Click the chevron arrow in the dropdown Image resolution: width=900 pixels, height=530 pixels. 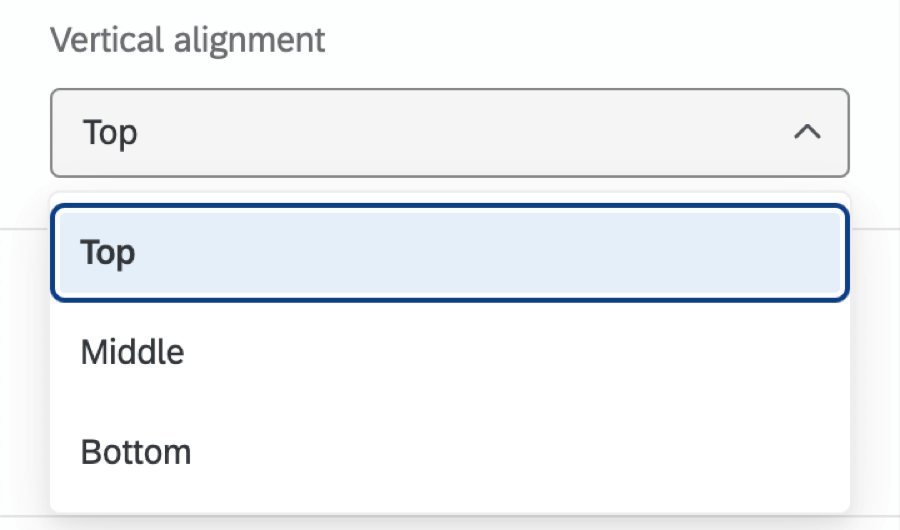807,132
